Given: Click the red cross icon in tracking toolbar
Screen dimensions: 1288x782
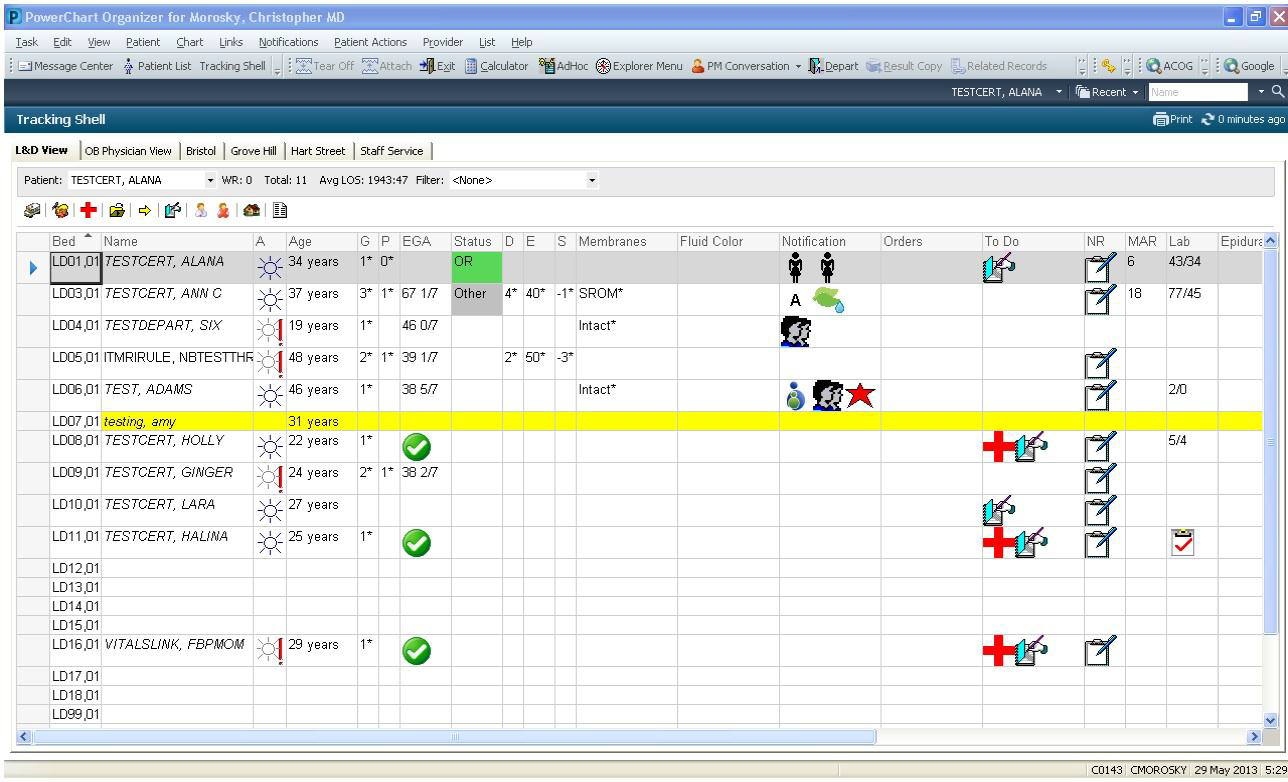Looking at the screenshot, I should tap(89, 209).
